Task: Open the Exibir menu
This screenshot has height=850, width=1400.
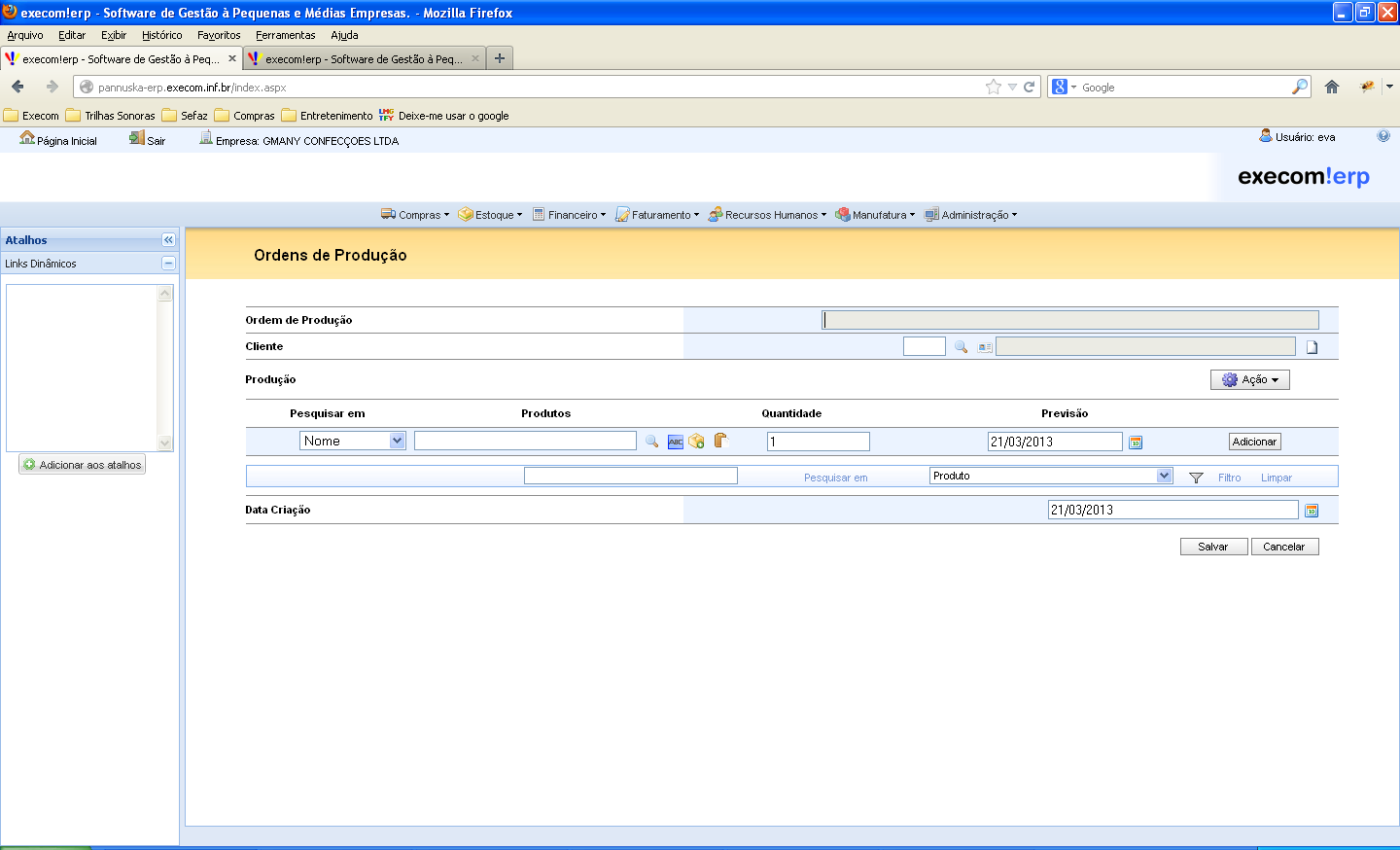Action: tap(114, 35)
